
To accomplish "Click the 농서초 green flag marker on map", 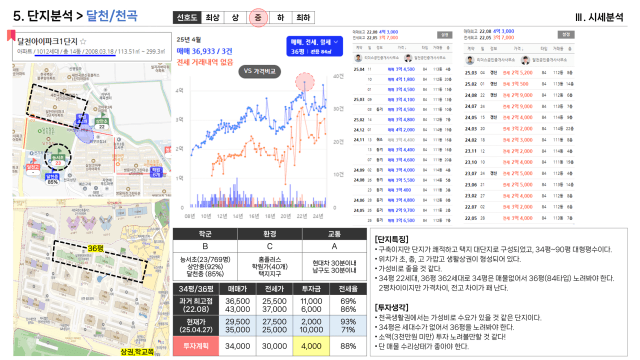I will (58, 159).
